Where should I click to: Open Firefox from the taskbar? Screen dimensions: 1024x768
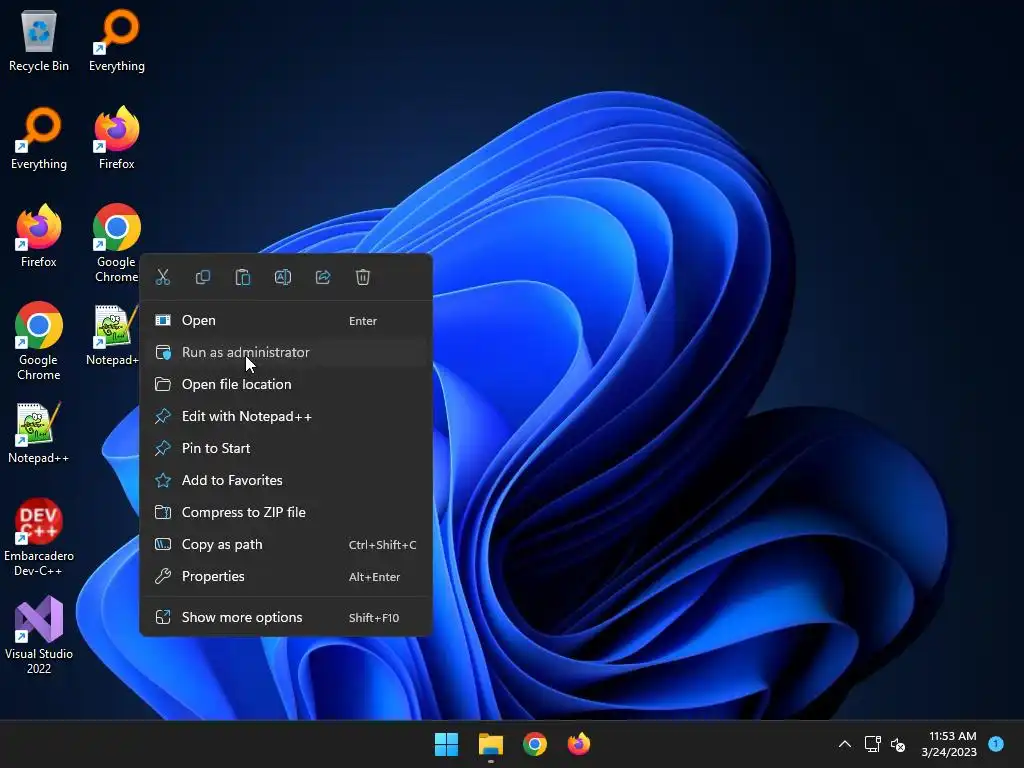click(x=579, y=744)
